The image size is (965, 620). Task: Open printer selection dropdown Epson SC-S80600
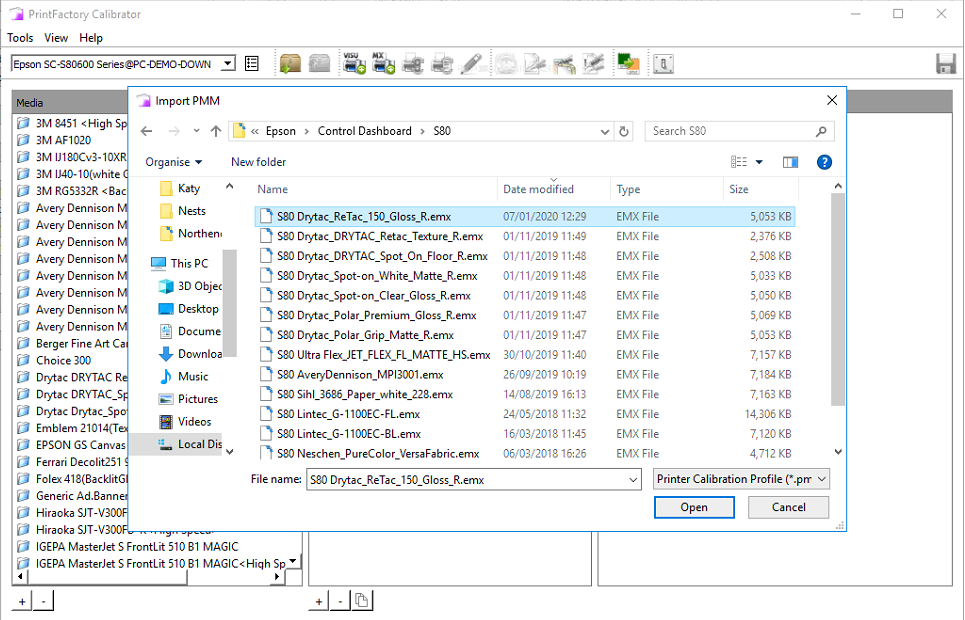(x=228, y=63)
